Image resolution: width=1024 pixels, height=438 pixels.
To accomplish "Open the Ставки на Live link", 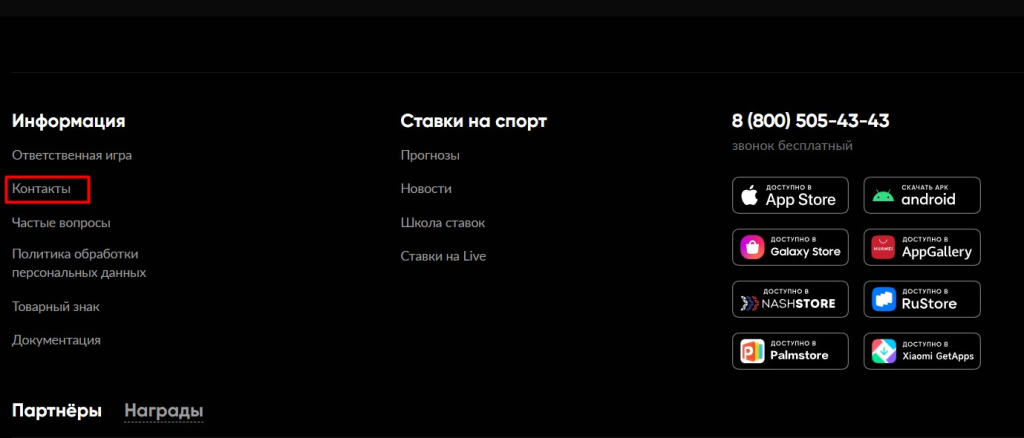I will [443, 257].
